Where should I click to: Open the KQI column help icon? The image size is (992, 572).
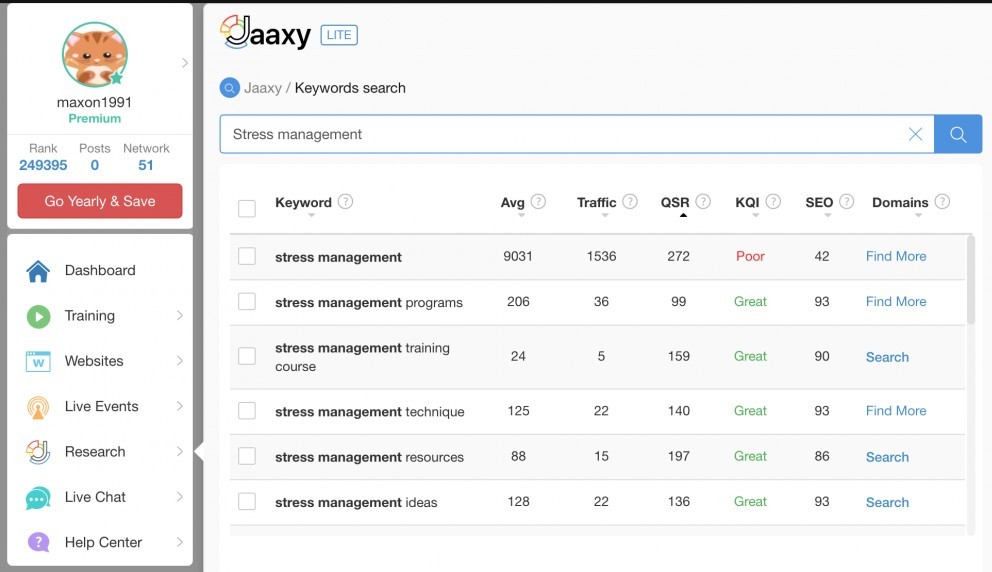click(773, 202)
